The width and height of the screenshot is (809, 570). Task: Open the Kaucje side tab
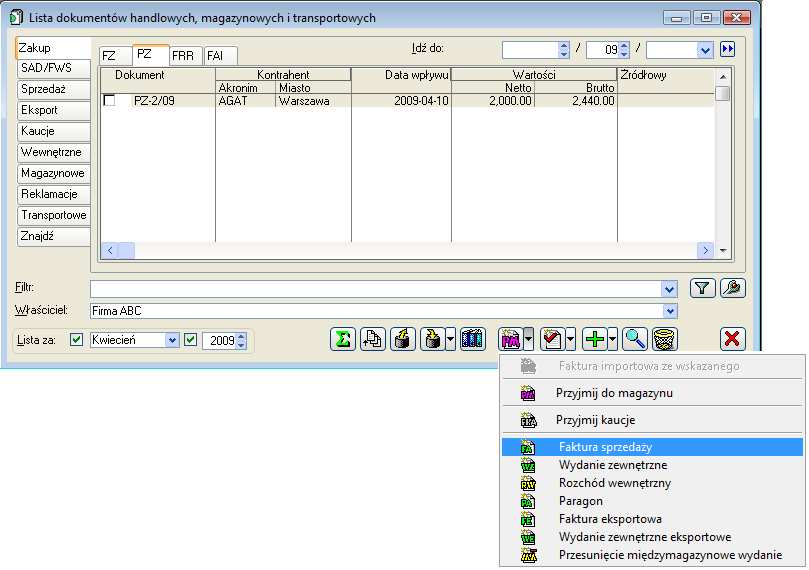pyautogui.click(x=54, y=132)
